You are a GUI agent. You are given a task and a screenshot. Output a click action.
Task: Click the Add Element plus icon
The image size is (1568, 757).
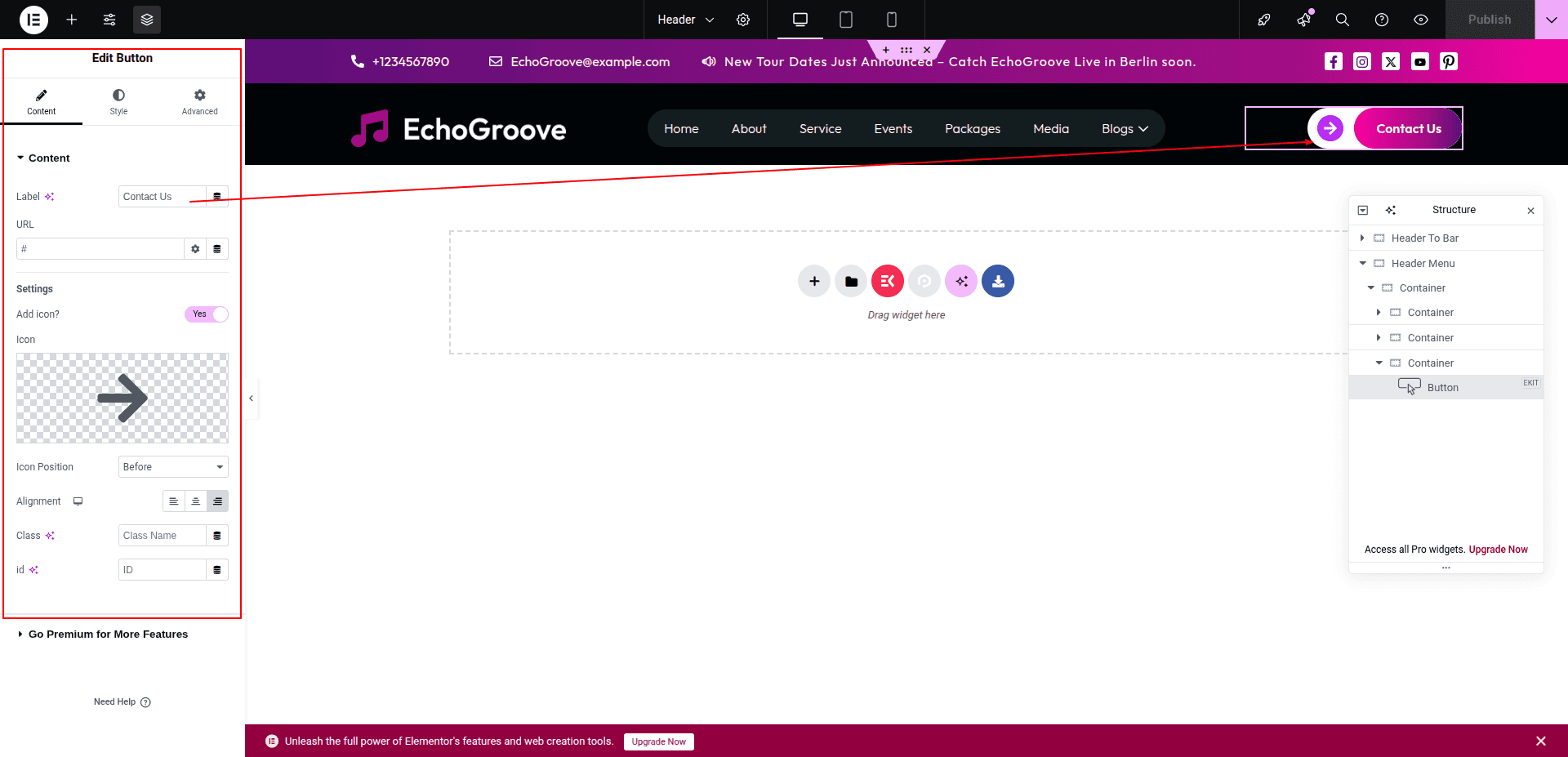(x=72, y=20)
